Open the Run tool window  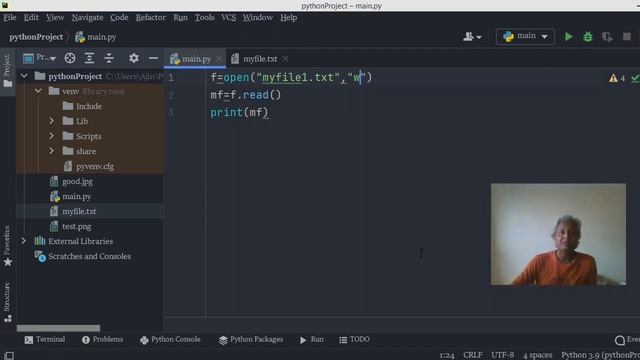312,340
